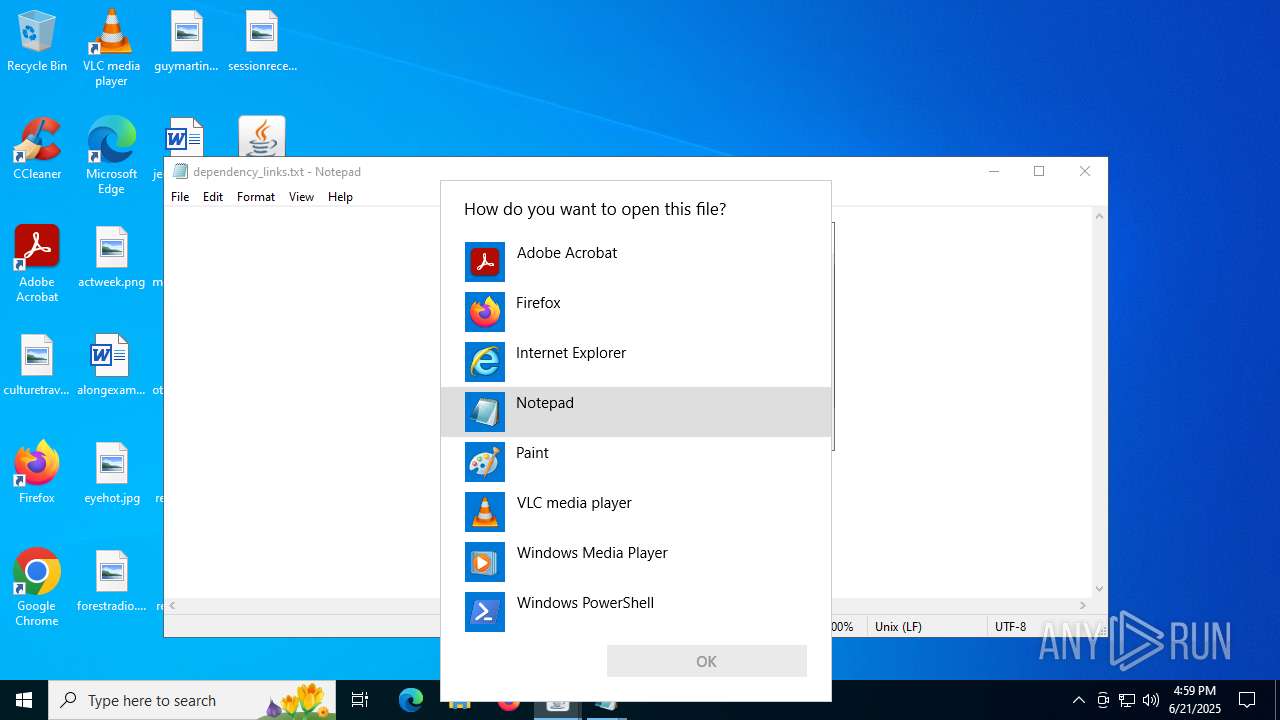1280x720 pixels.
Task: Open the Recycle Bin desktop icon
Action: click(37, 42)
